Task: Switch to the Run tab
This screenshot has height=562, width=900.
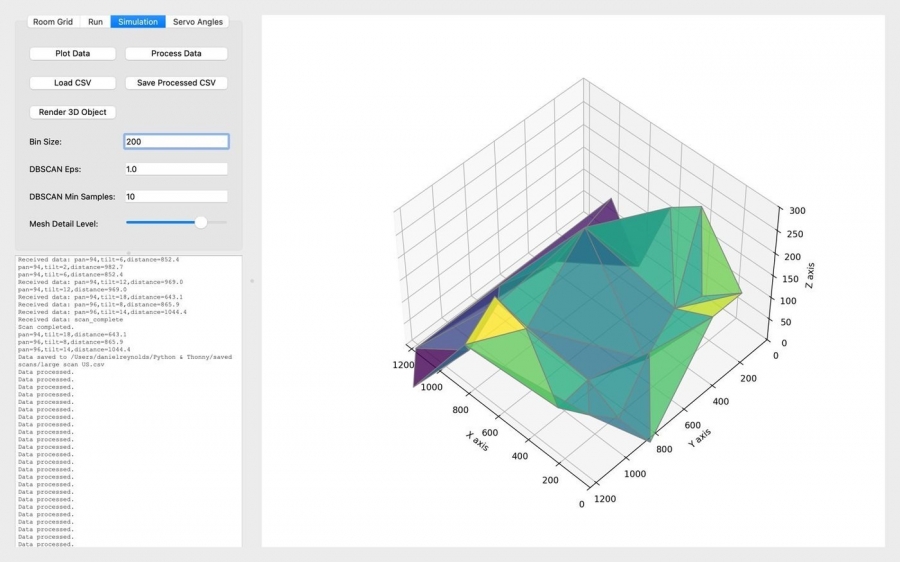Action: coord(95,22)
